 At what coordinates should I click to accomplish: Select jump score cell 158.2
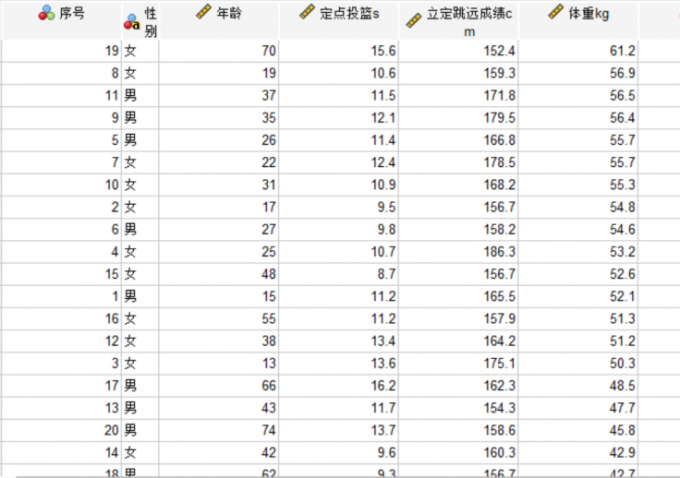click(x=458, y=230)
